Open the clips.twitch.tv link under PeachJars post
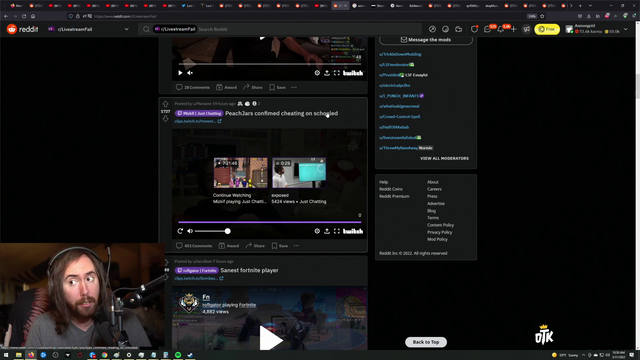The image size is (640, 360). click(x=198, y=121)
